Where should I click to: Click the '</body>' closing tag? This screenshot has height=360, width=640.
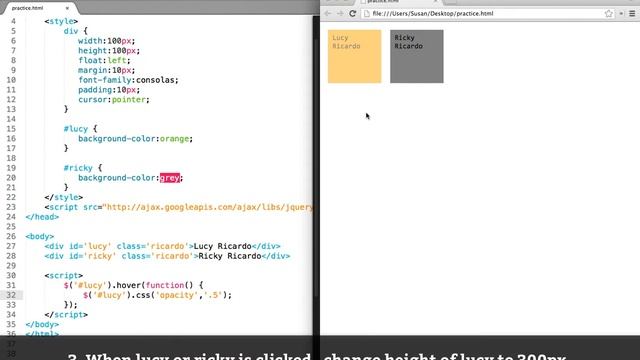[42, 324]
